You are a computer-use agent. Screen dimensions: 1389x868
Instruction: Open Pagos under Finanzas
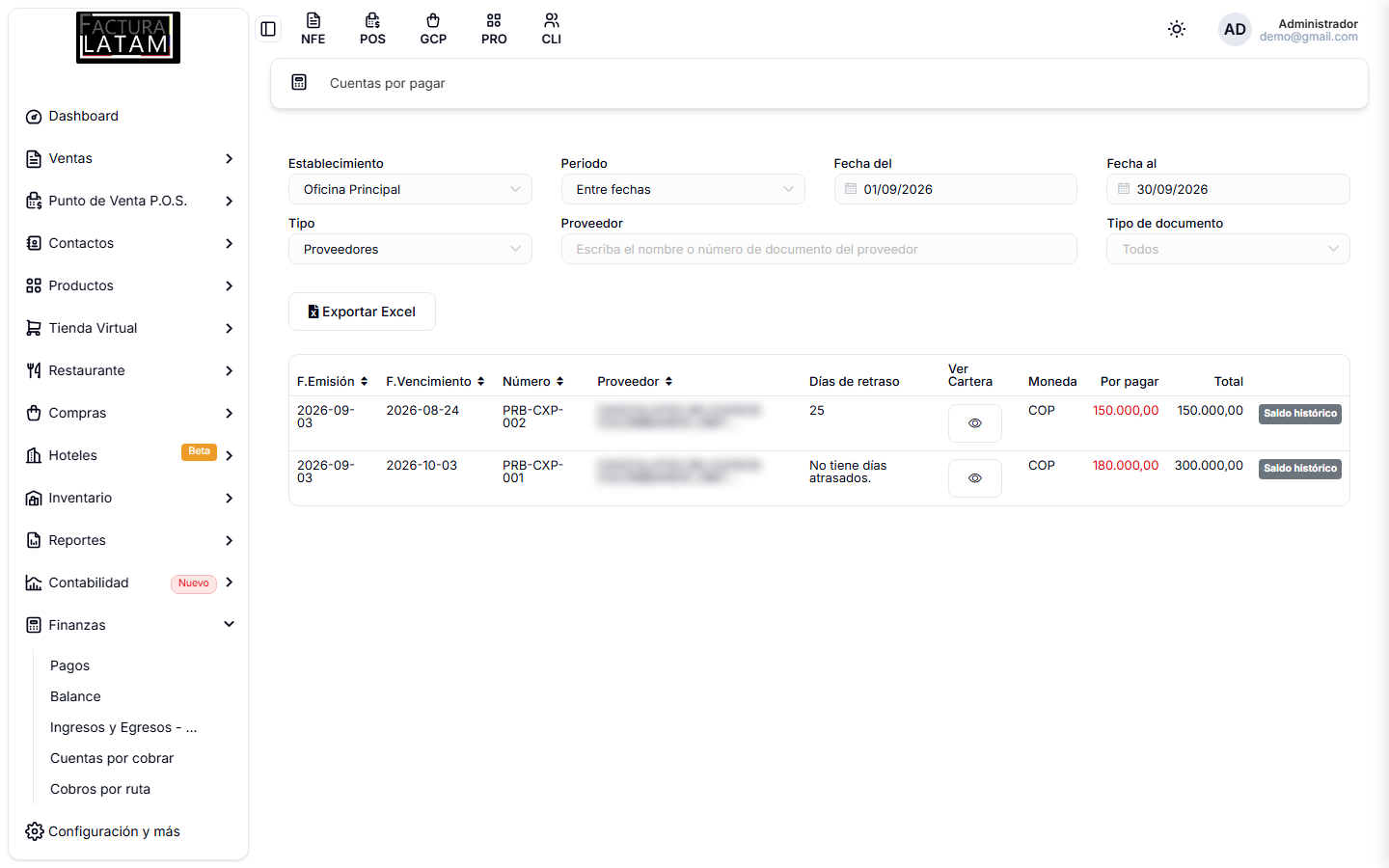[69, 665]
